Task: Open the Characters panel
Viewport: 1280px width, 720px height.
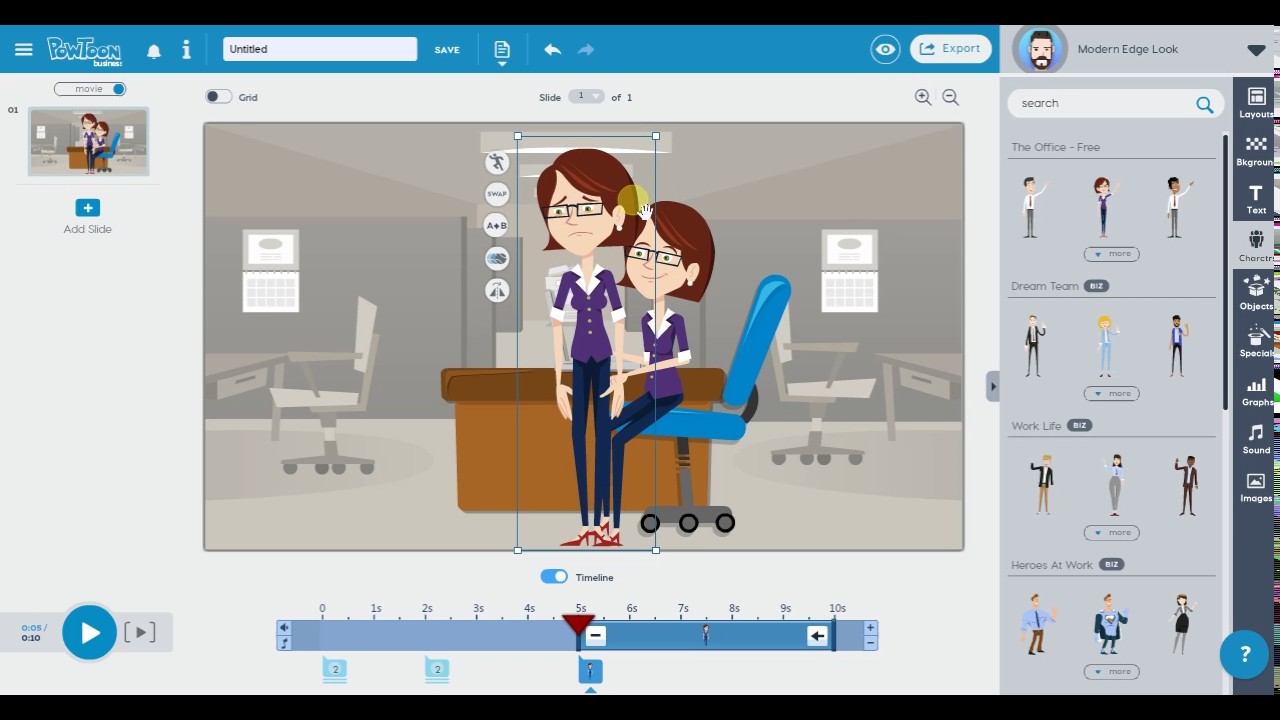Action: pyautogui.click(x=1256, y=246)
